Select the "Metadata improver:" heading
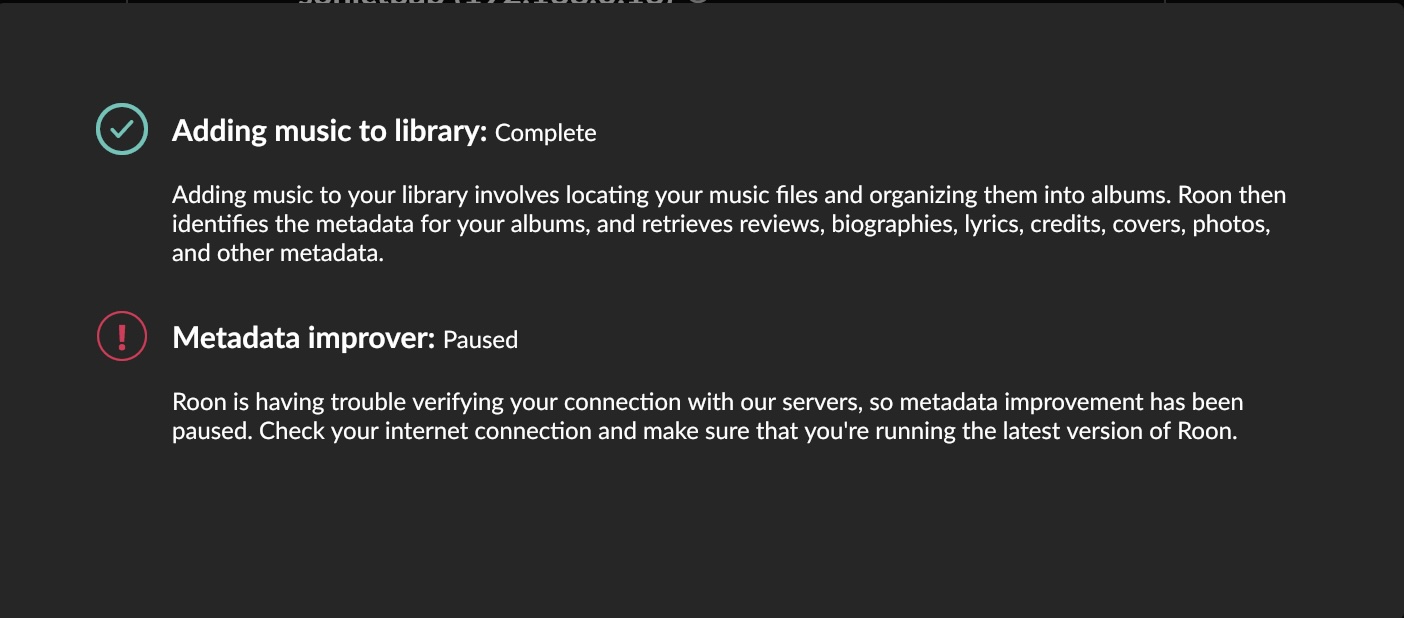Image resolution: width=1404 pixels, height=618 pixels. pos(303,338)
